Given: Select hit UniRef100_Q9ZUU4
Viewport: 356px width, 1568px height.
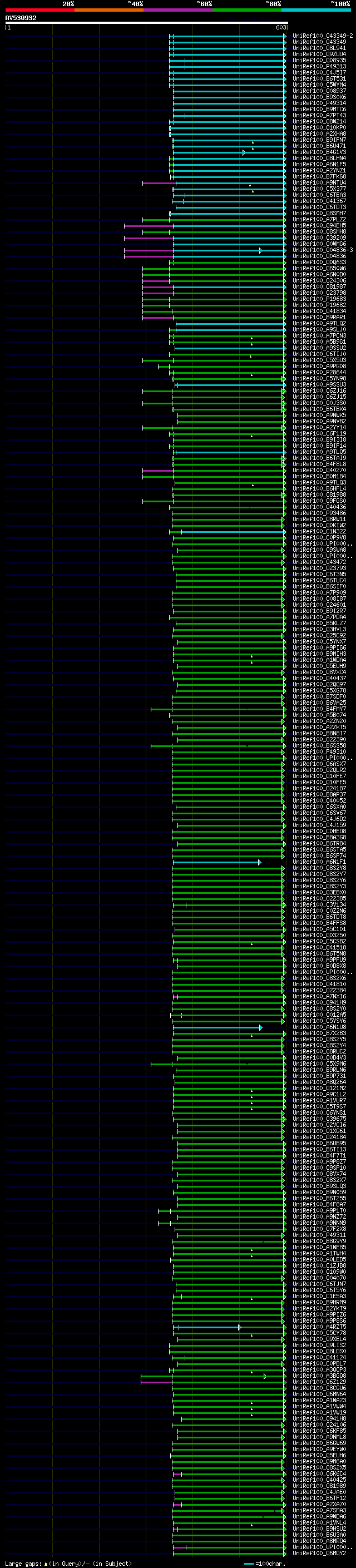Looking at the screenshot, I should tap(319, 54).
